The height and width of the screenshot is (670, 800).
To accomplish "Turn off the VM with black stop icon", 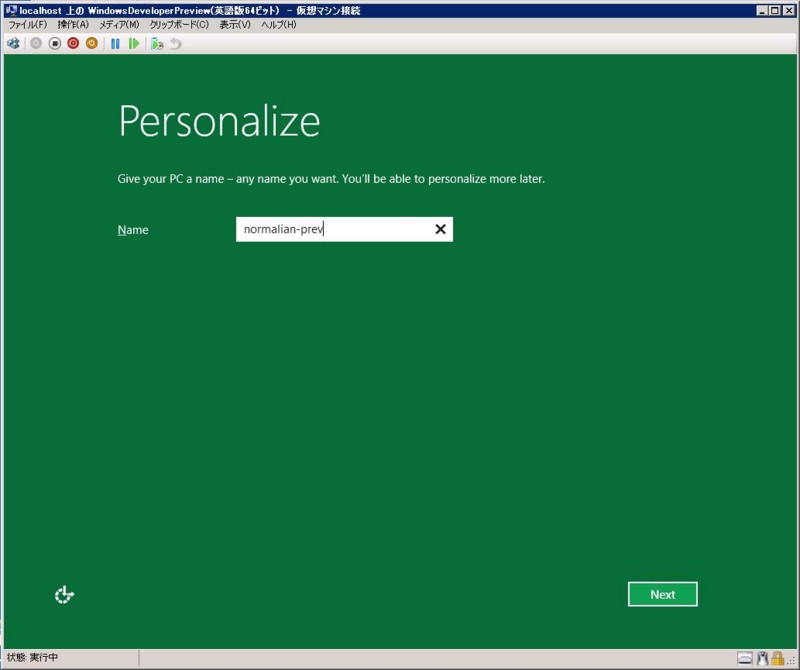I will 55,44.
